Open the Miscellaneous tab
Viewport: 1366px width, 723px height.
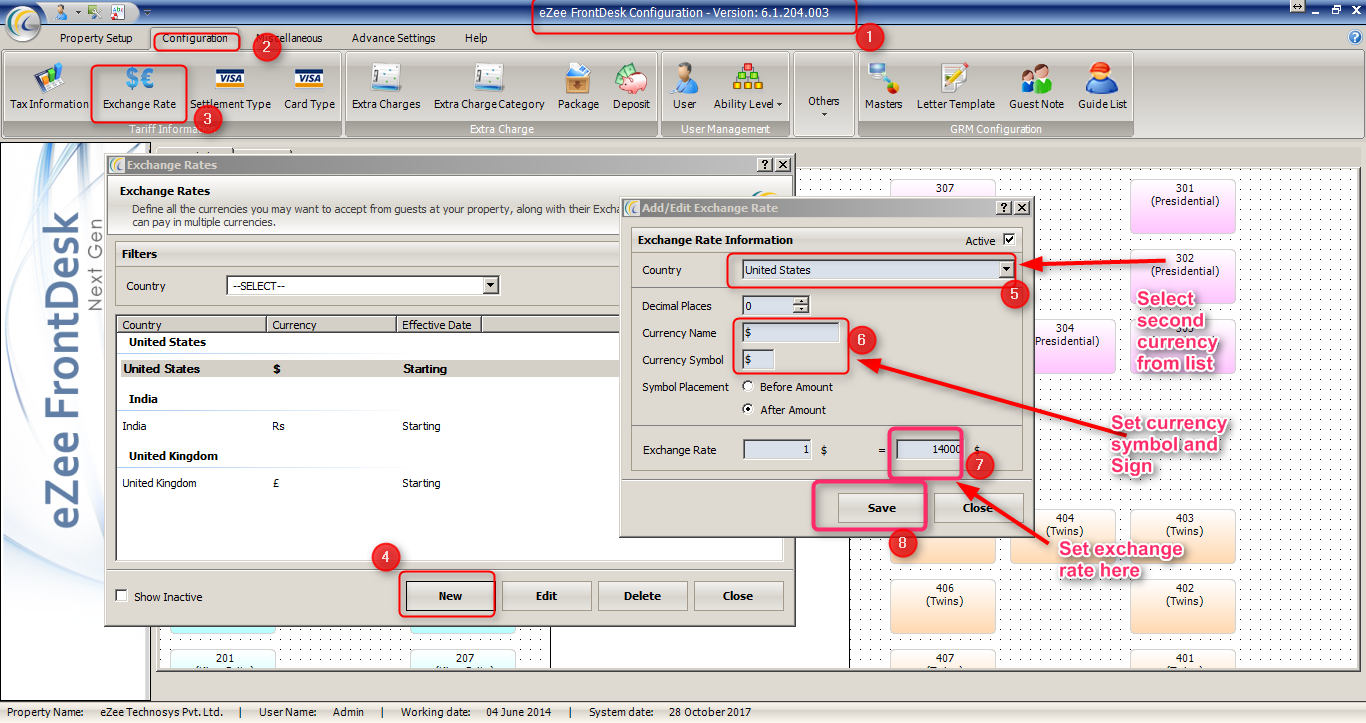point(289,38)
